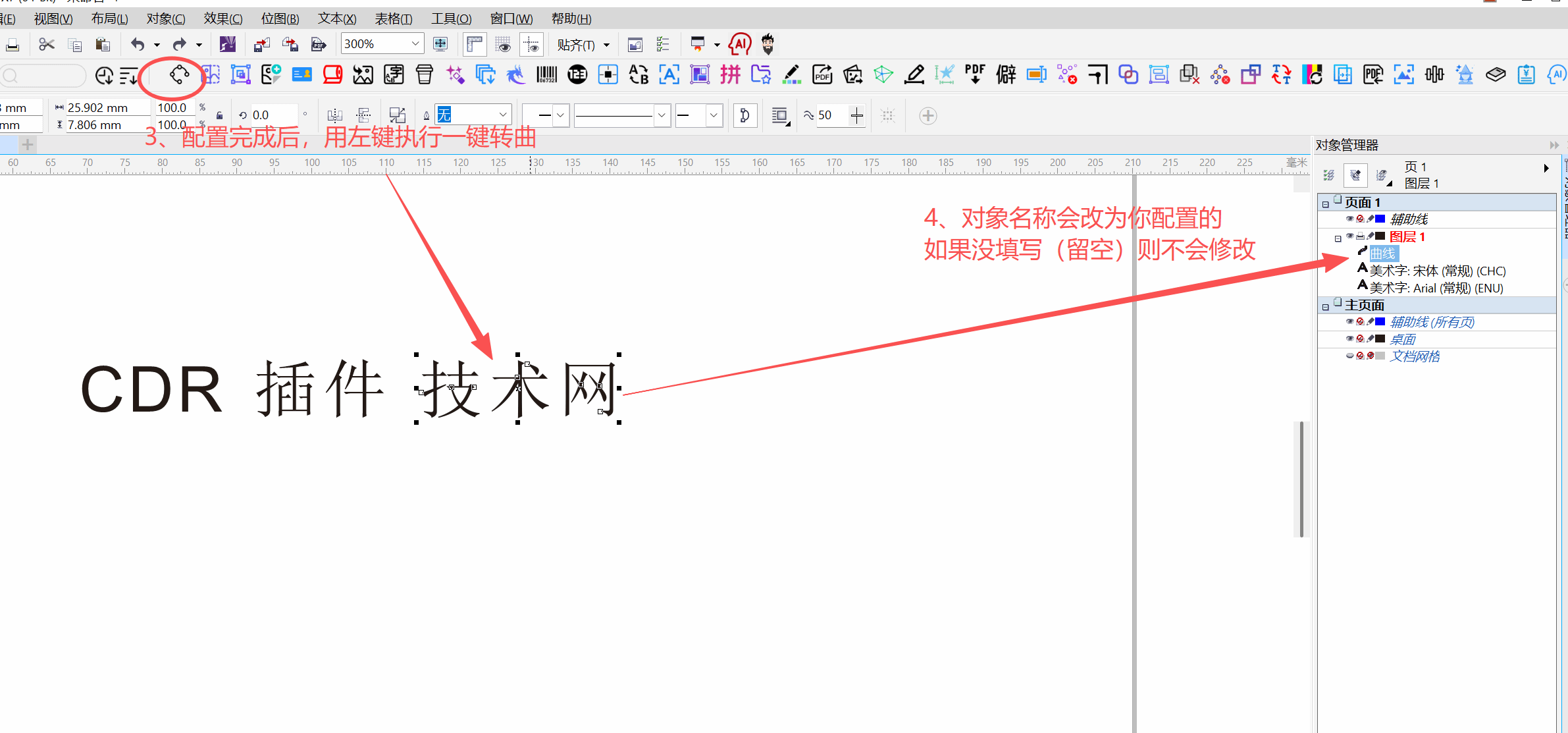Click the scissors cut icon
This screenshot has width=1568, height=733.
pyautogui.click(x=46, y=44)
